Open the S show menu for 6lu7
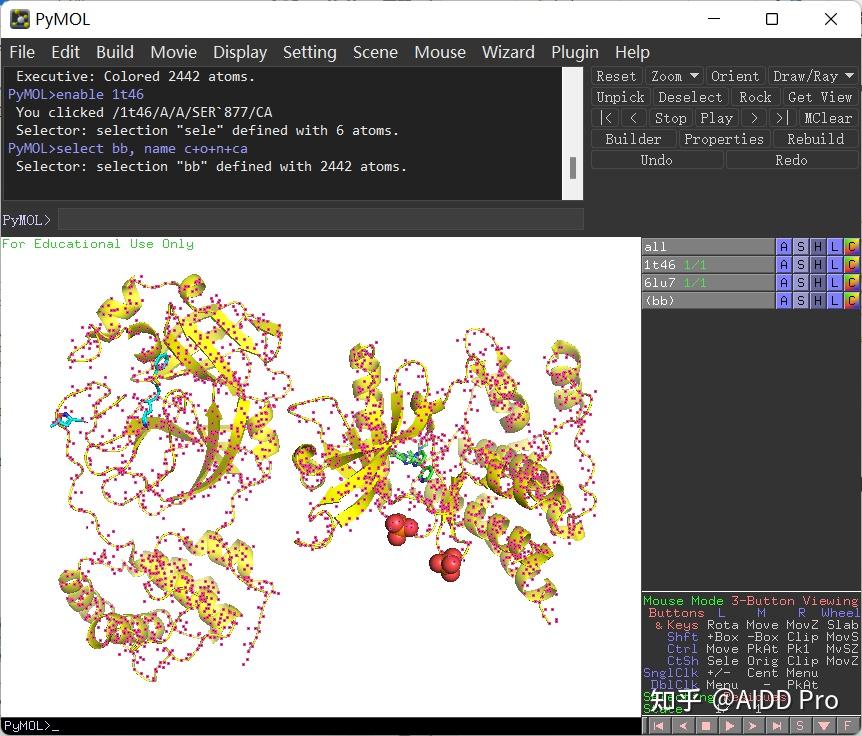862x736 pixels. (x=801, y=283)
